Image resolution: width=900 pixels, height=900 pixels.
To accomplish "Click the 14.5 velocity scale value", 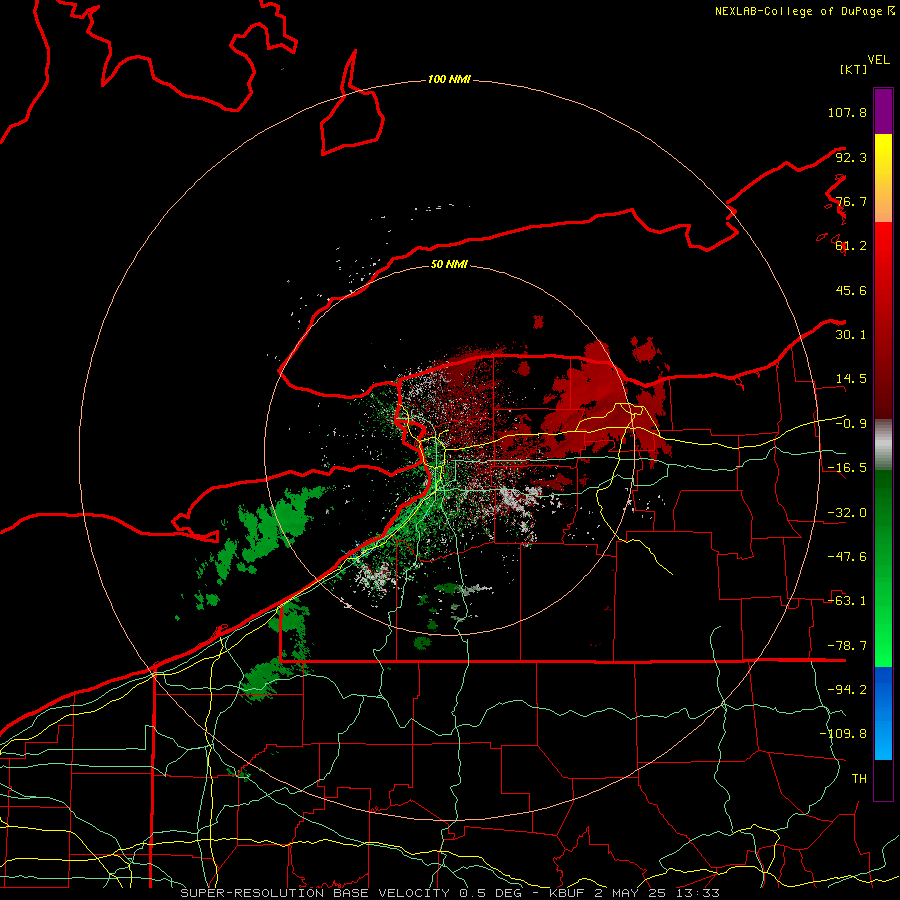I will tap(851, 379).
